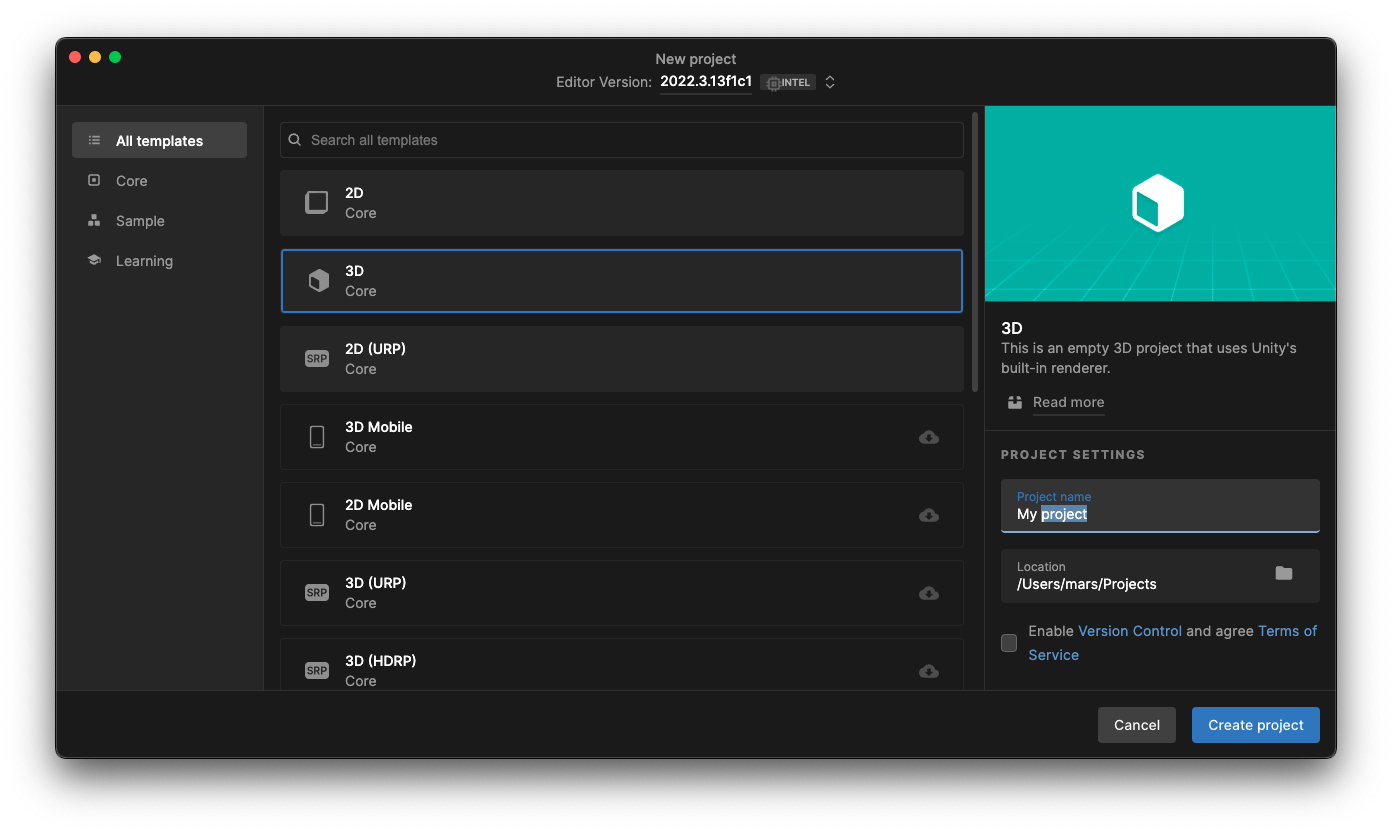Click the SRP icon for 2D (URP)
1392x832 pixels.
tap(317, 359)
